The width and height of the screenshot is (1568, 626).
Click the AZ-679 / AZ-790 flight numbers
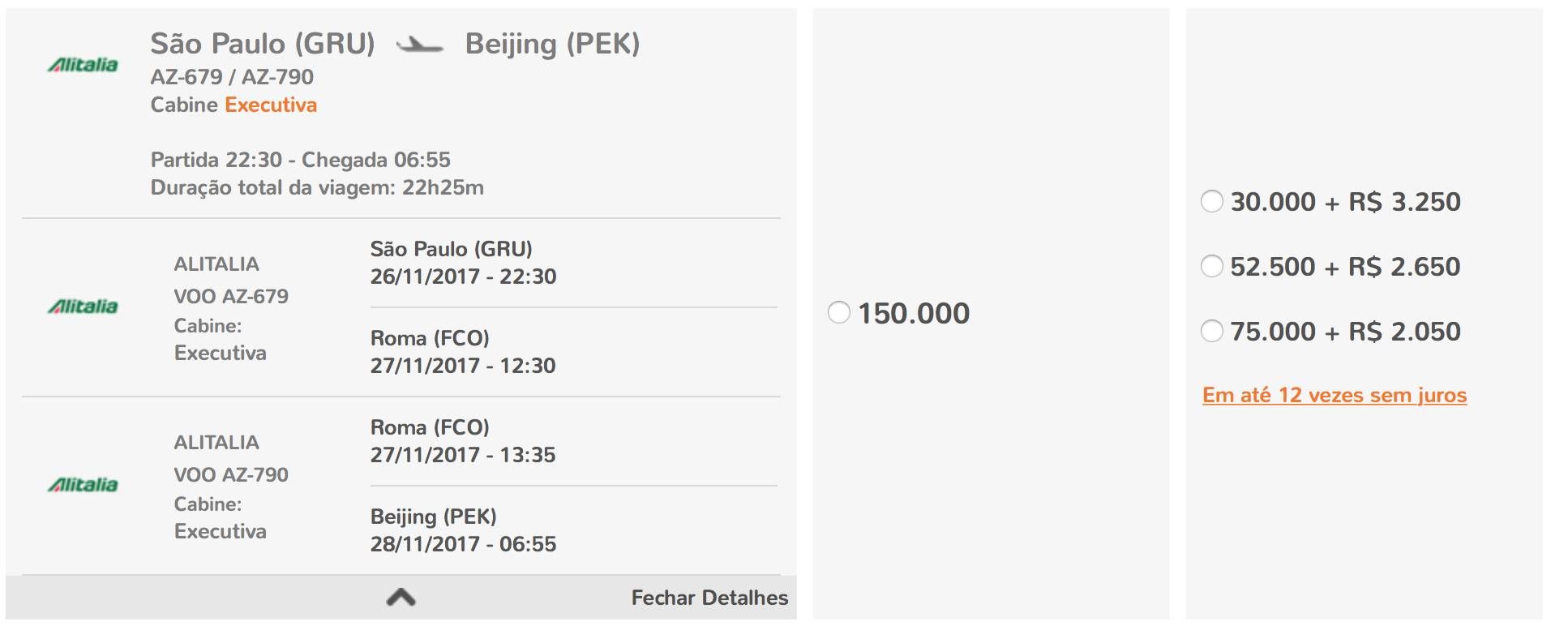pyautogui.click(x=232, y=77)
